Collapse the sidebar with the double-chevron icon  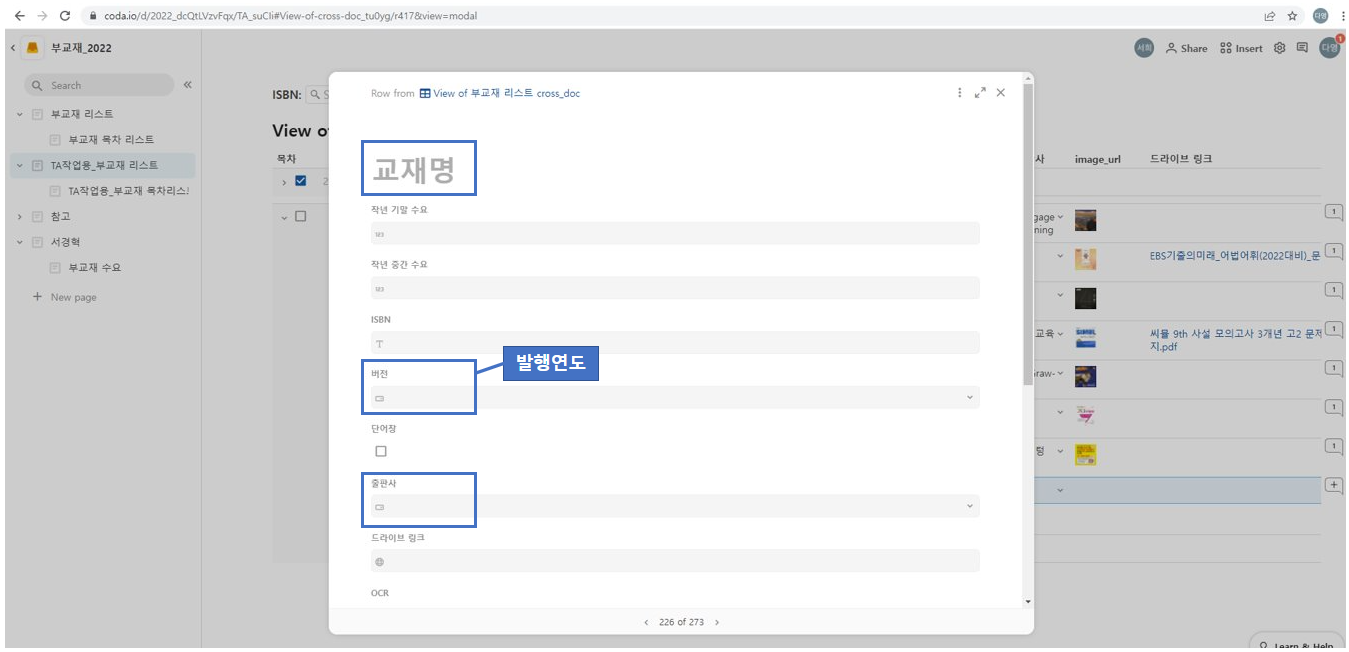pyautogui.click(x=187, y=85)
